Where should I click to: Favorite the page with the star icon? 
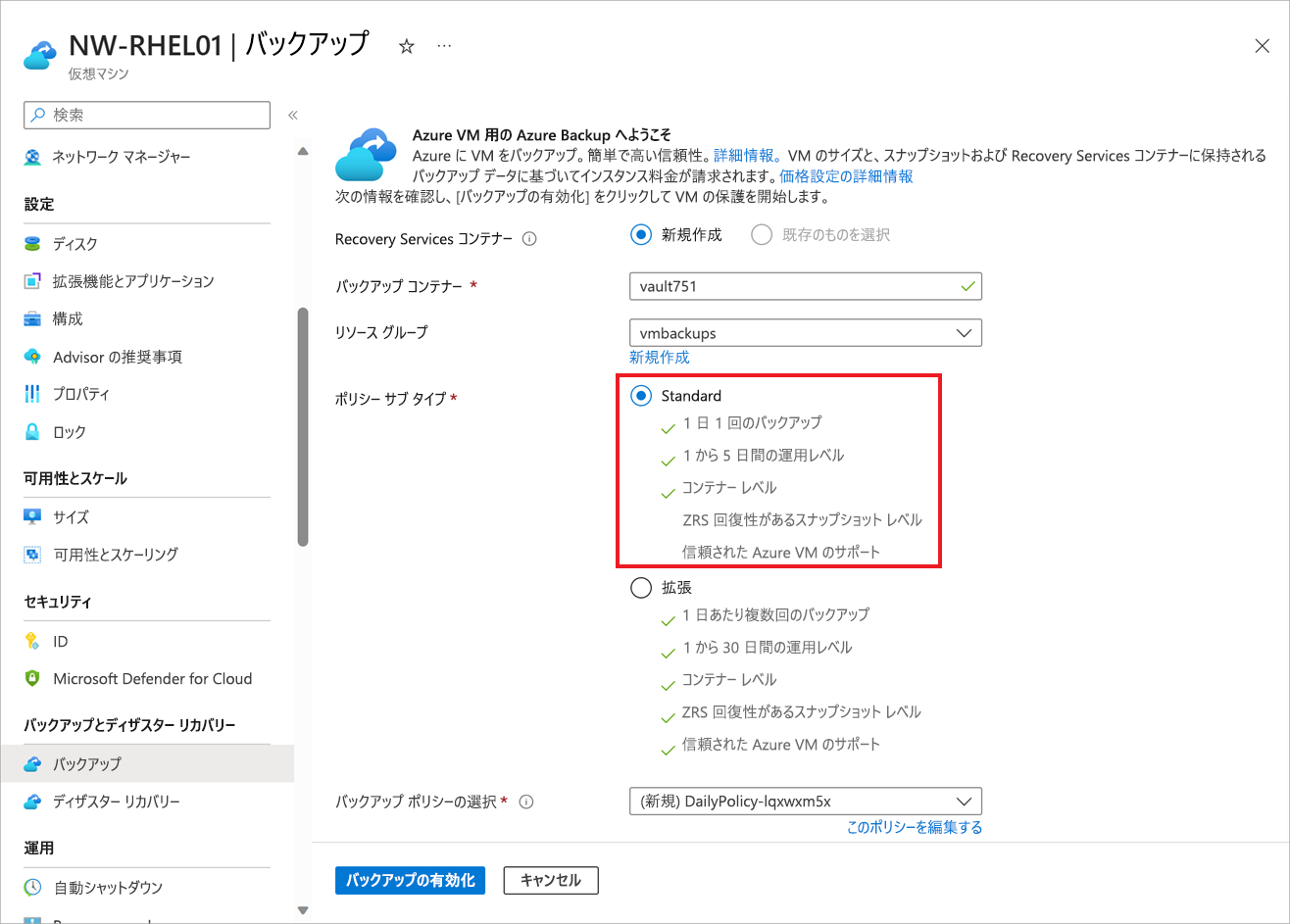[406, 46]
